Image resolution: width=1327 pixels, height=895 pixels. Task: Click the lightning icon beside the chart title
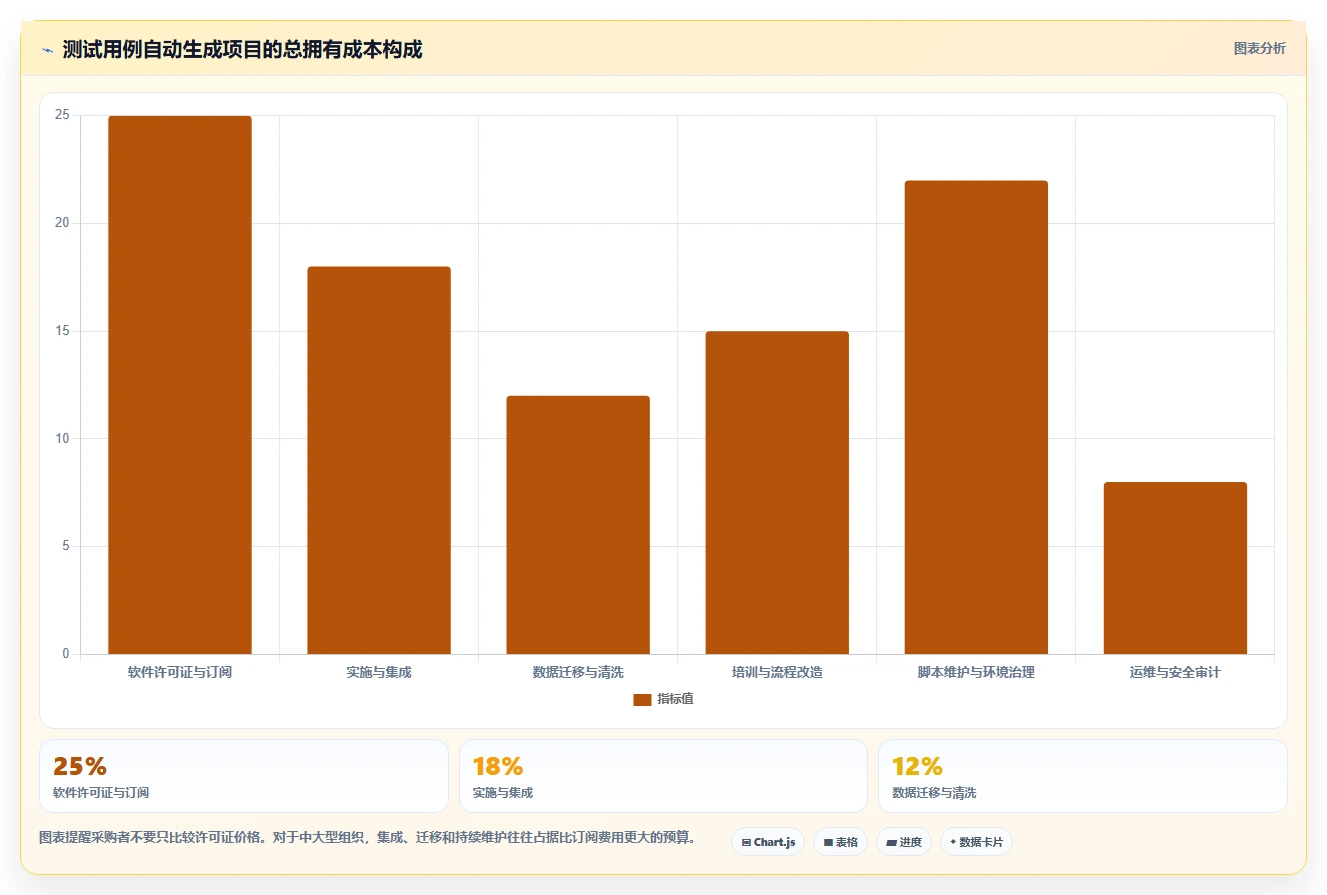[x=47, y=50]
